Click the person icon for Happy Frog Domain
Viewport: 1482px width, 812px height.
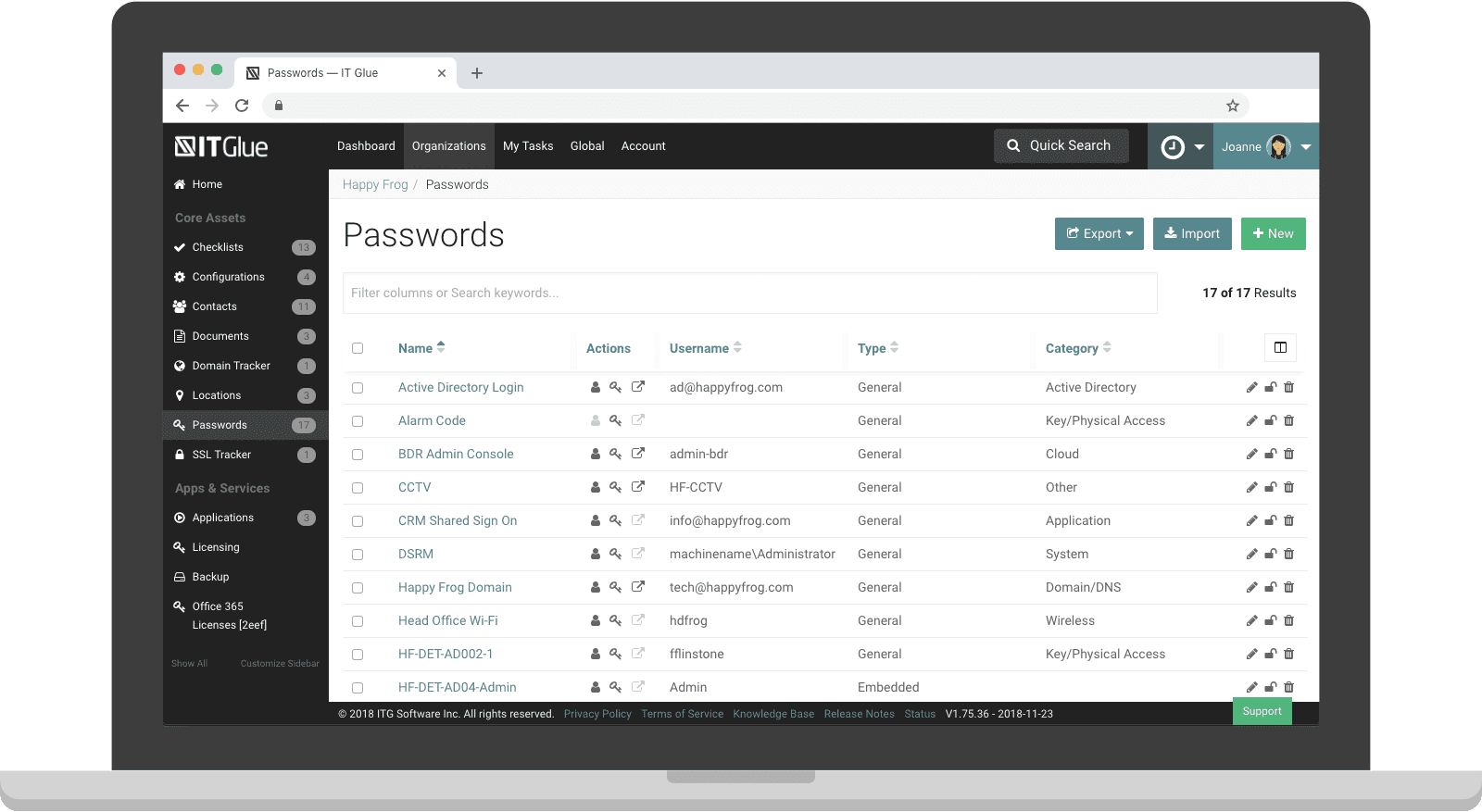596,587
